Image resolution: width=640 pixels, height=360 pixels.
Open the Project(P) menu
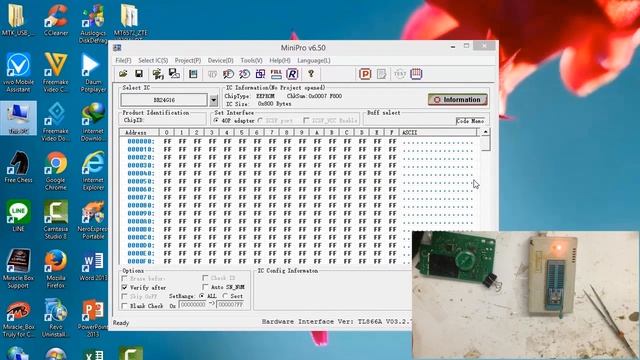pyautogui.click(x=188, y=60)
